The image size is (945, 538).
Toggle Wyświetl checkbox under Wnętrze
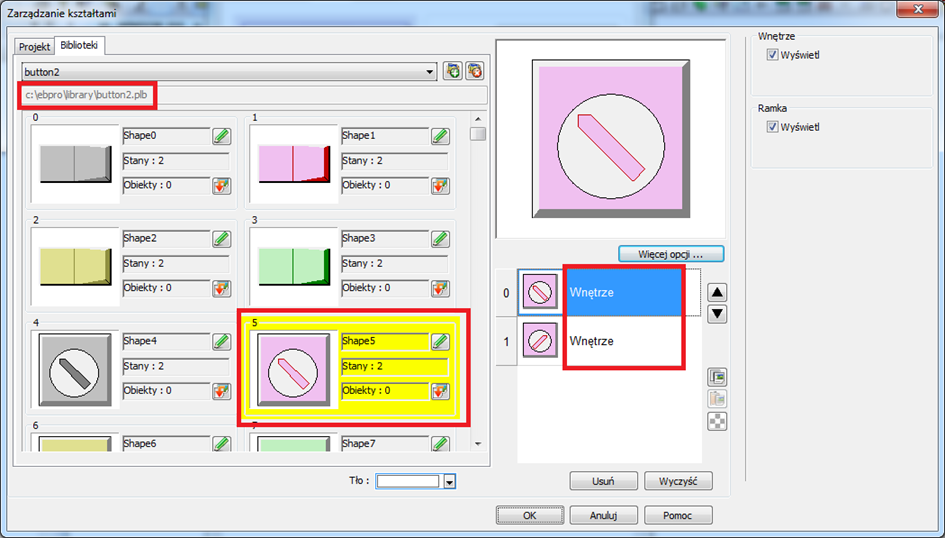click(773, 55)
